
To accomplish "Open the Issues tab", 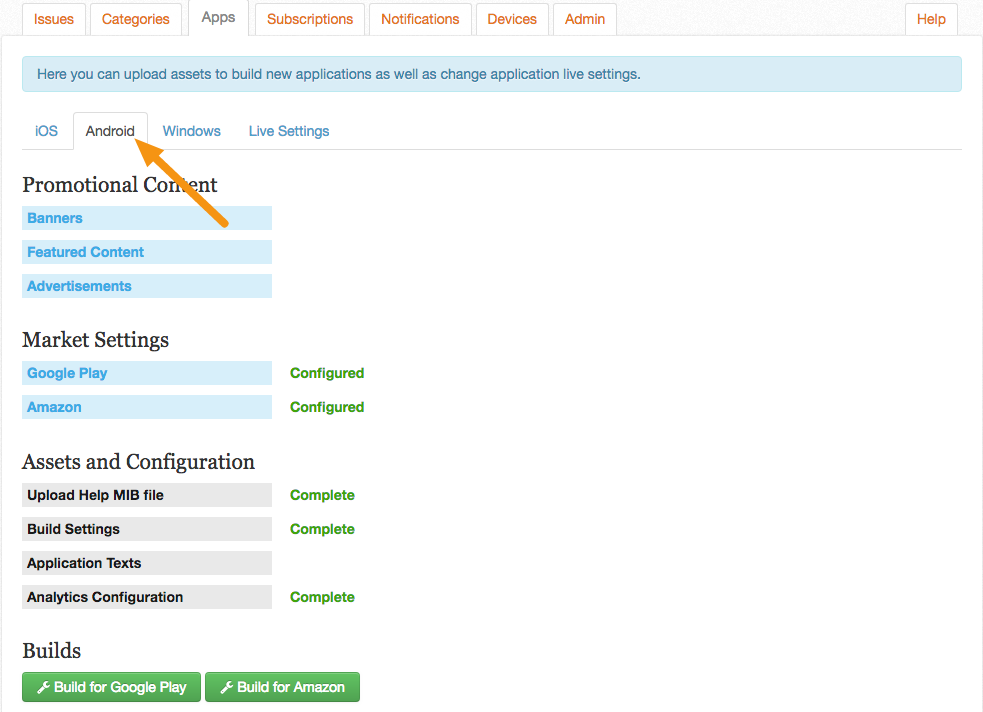I will click(54, 19).
